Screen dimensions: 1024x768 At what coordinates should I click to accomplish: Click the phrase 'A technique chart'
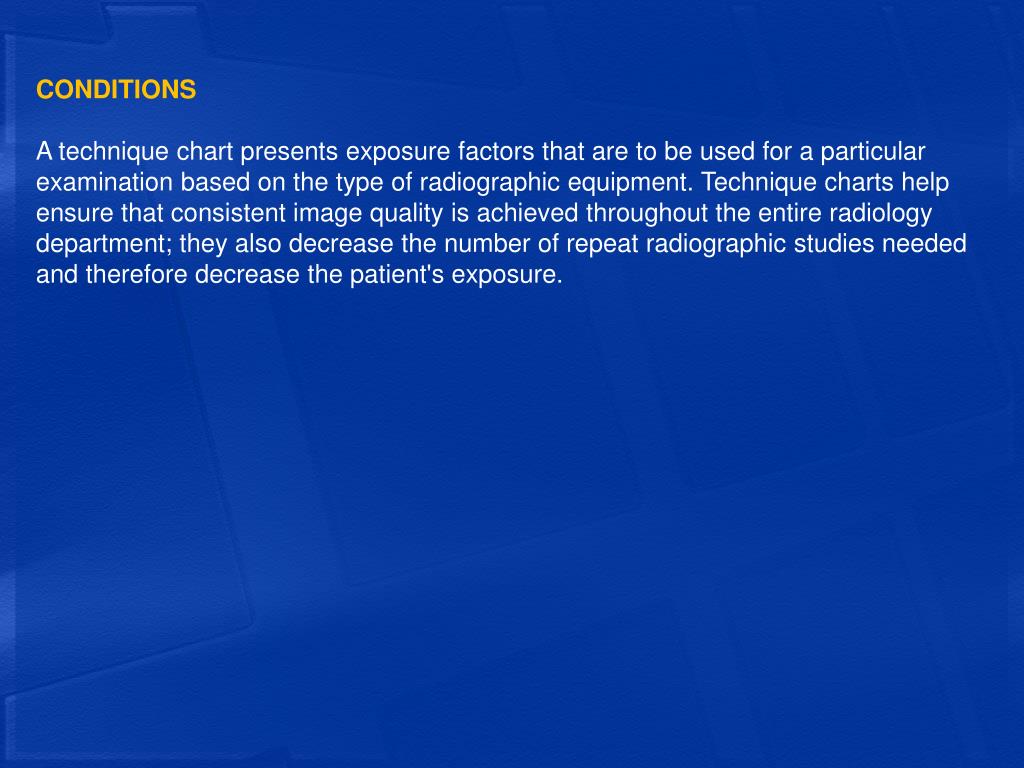[134, 152]
